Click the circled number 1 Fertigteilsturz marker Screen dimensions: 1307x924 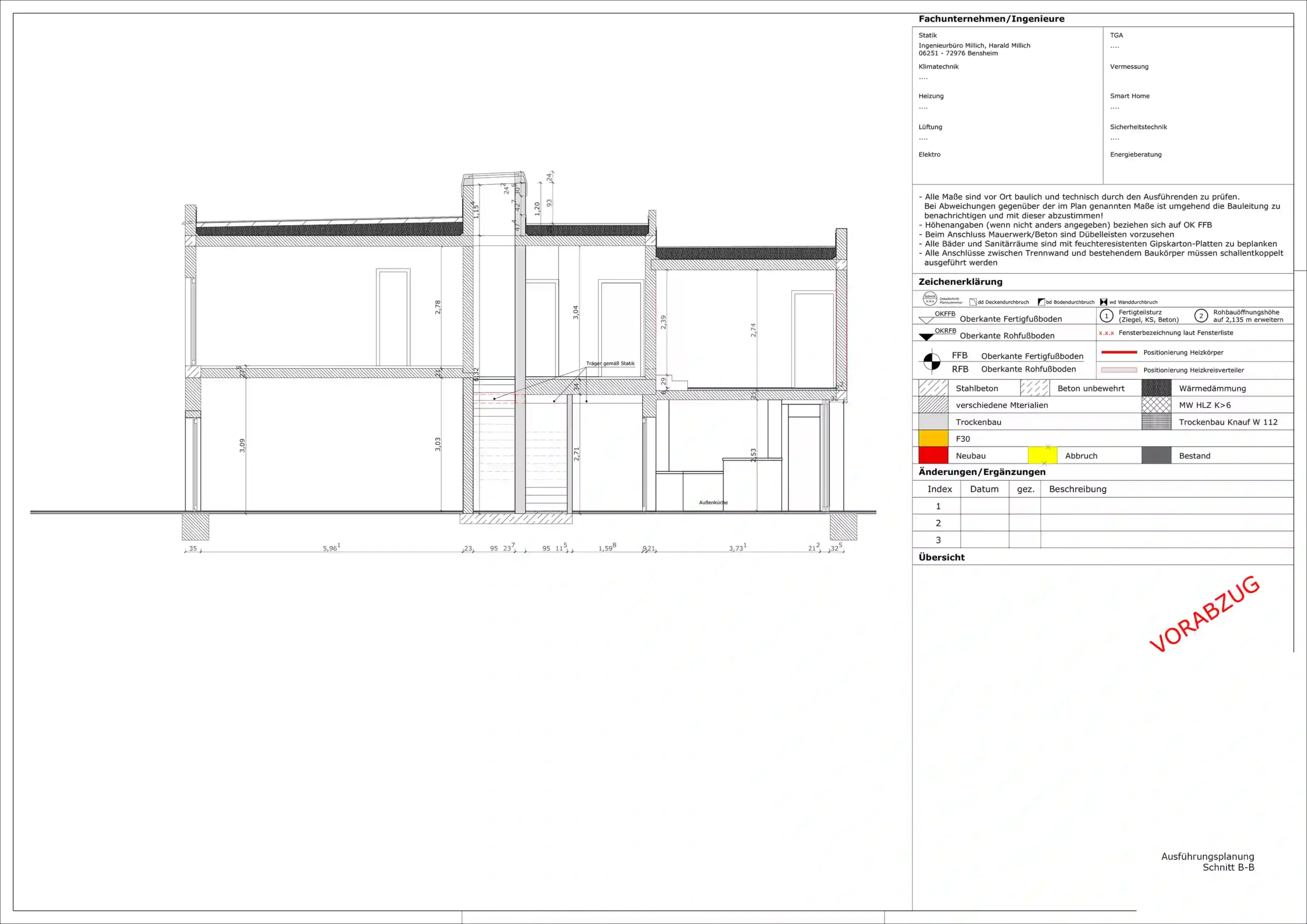click(x=1107, y=315)
